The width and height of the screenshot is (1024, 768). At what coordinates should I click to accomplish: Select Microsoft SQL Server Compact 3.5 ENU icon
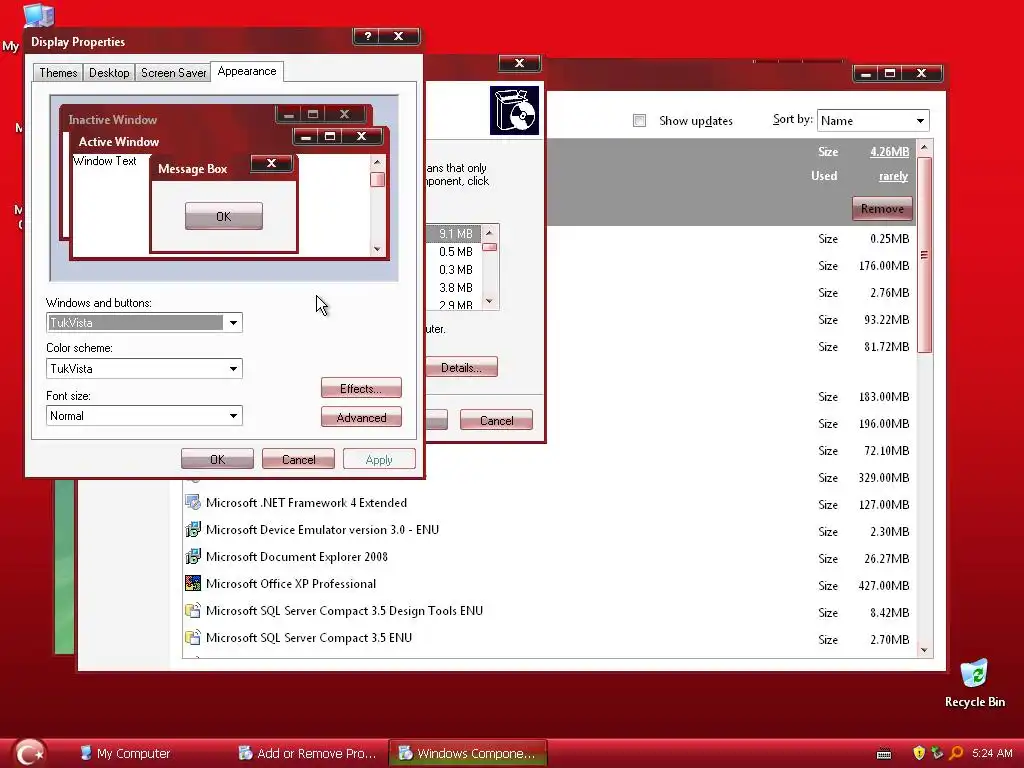193,637
